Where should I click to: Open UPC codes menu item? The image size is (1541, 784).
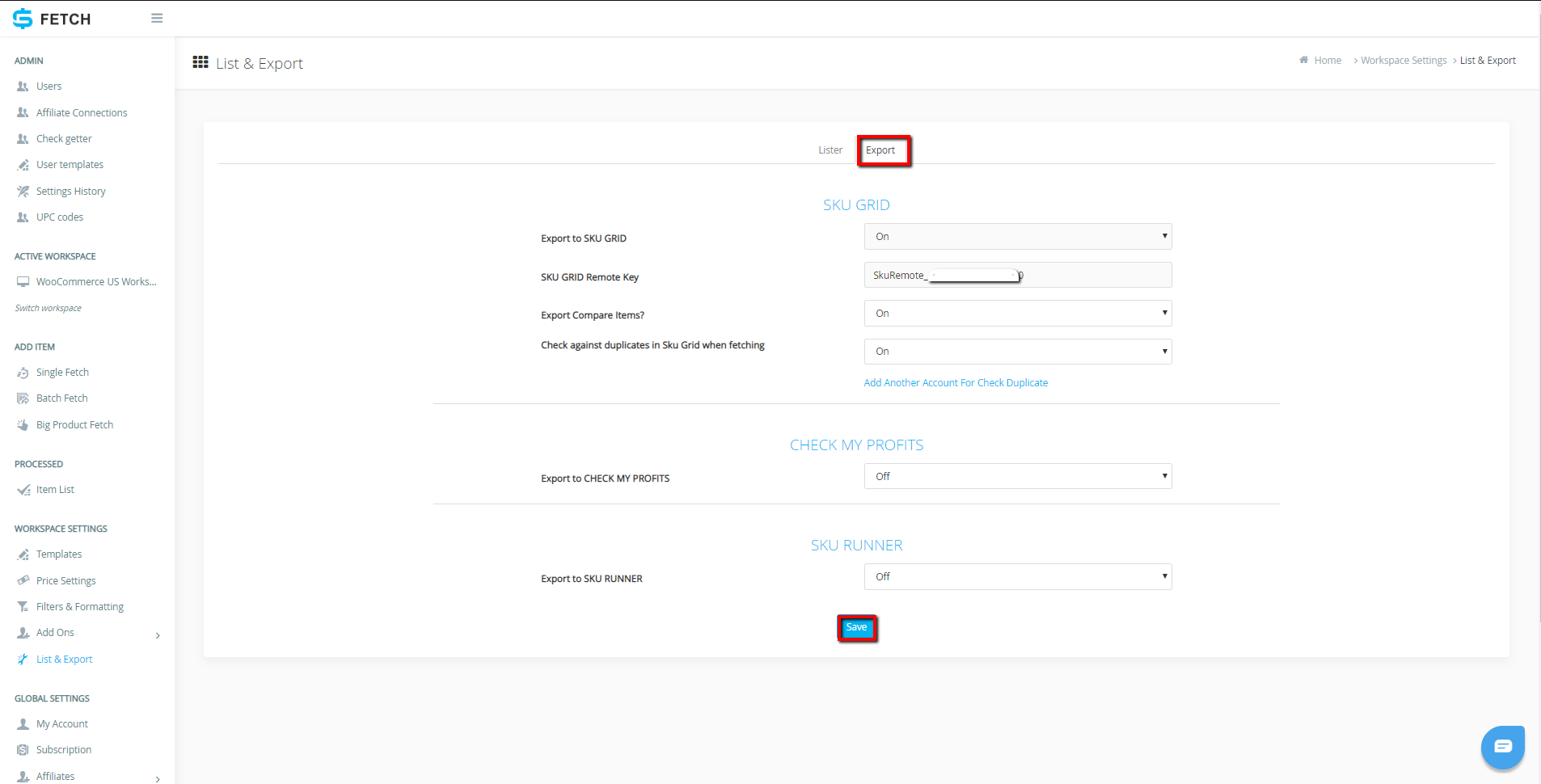(x=60, y=217)
